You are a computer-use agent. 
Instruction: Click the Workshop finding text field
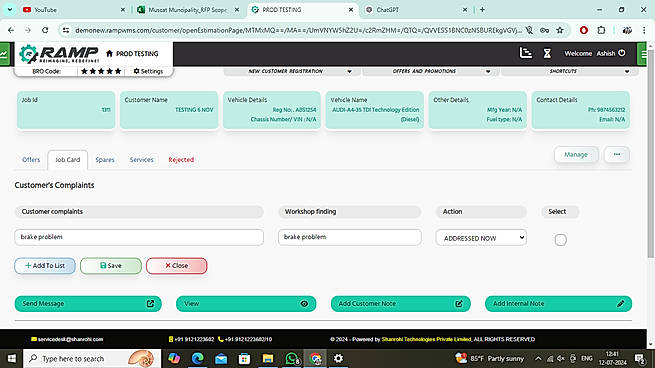(x=350, y=237)
